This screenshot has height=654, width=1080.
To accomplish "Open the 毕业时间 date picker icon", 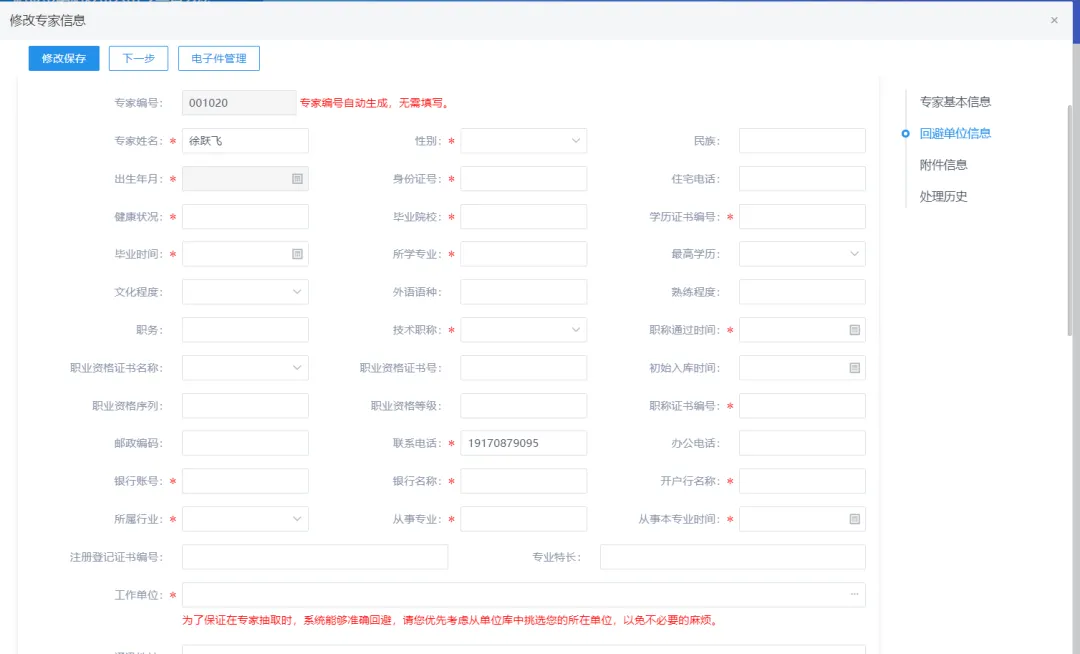I will [x=297, y=254].
